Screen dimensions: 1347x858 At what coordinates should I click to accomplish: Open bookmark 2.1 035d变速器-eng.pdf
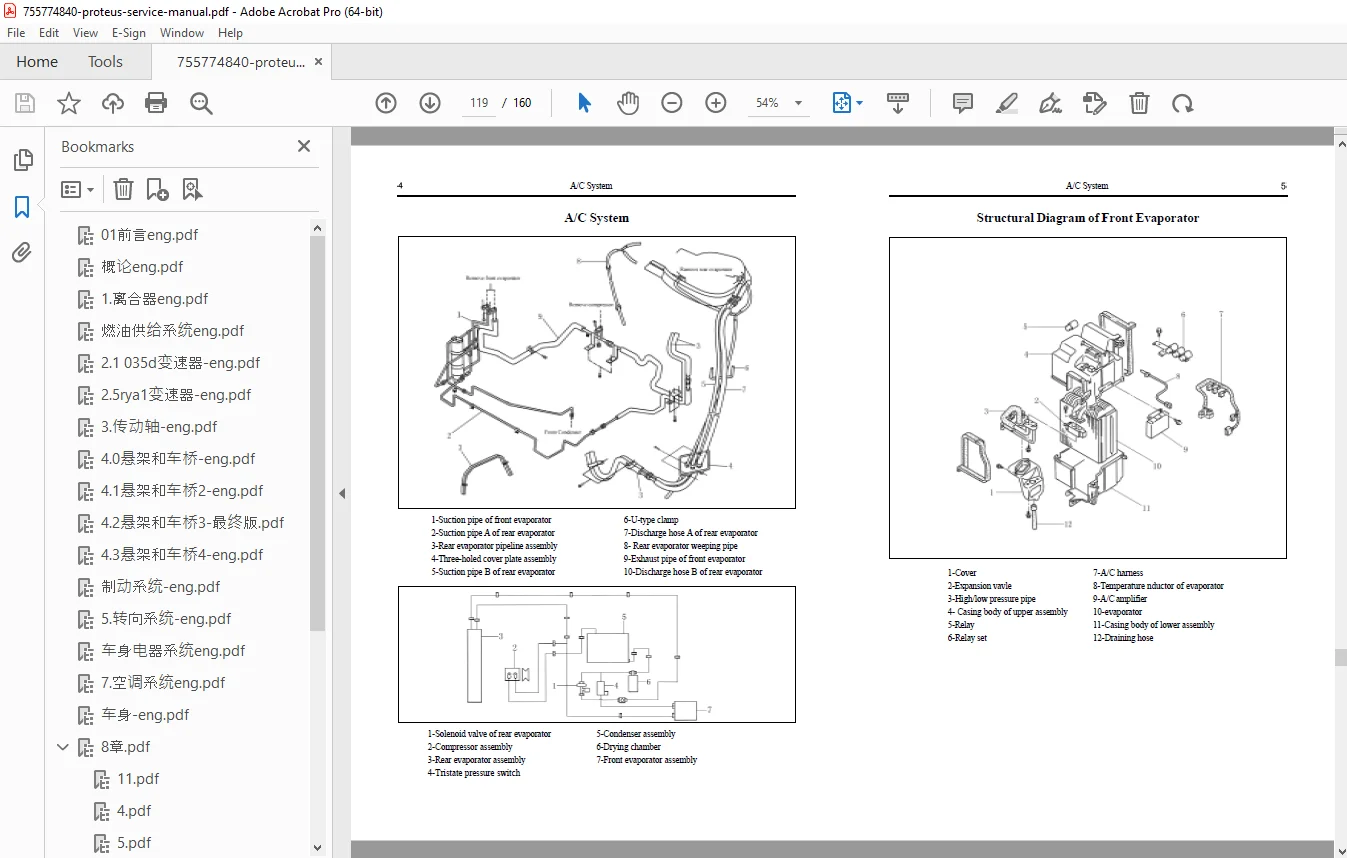click(181, 363)
